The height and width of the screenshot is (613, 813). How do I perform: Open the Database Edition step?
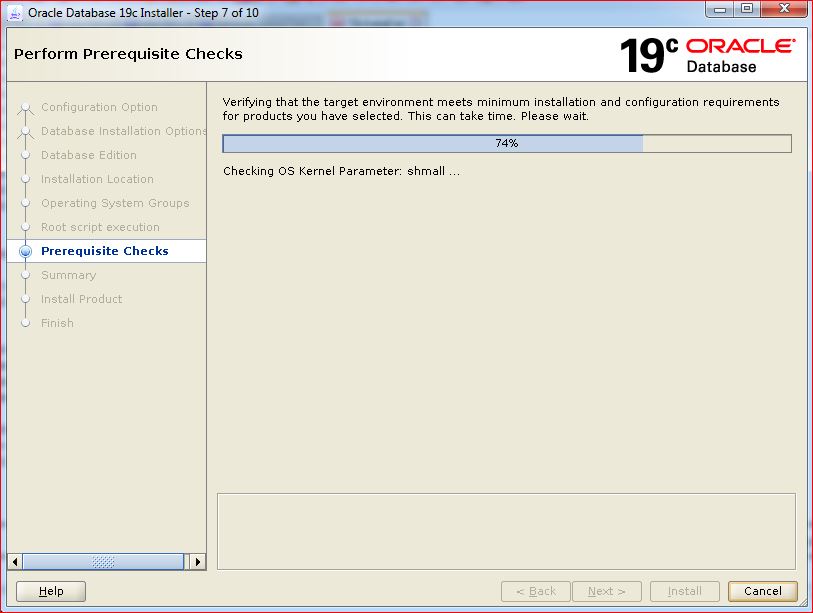89,155
